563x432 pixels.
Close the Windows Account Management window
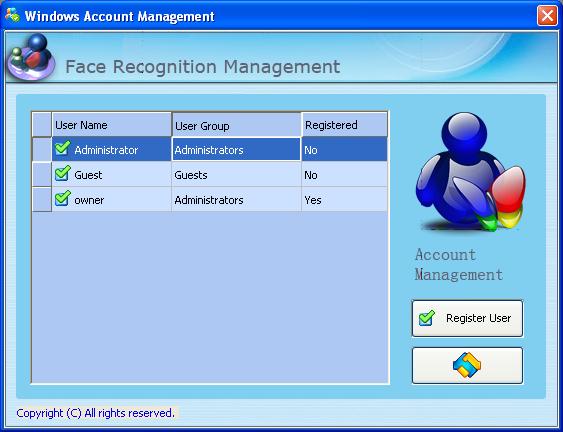547,16
